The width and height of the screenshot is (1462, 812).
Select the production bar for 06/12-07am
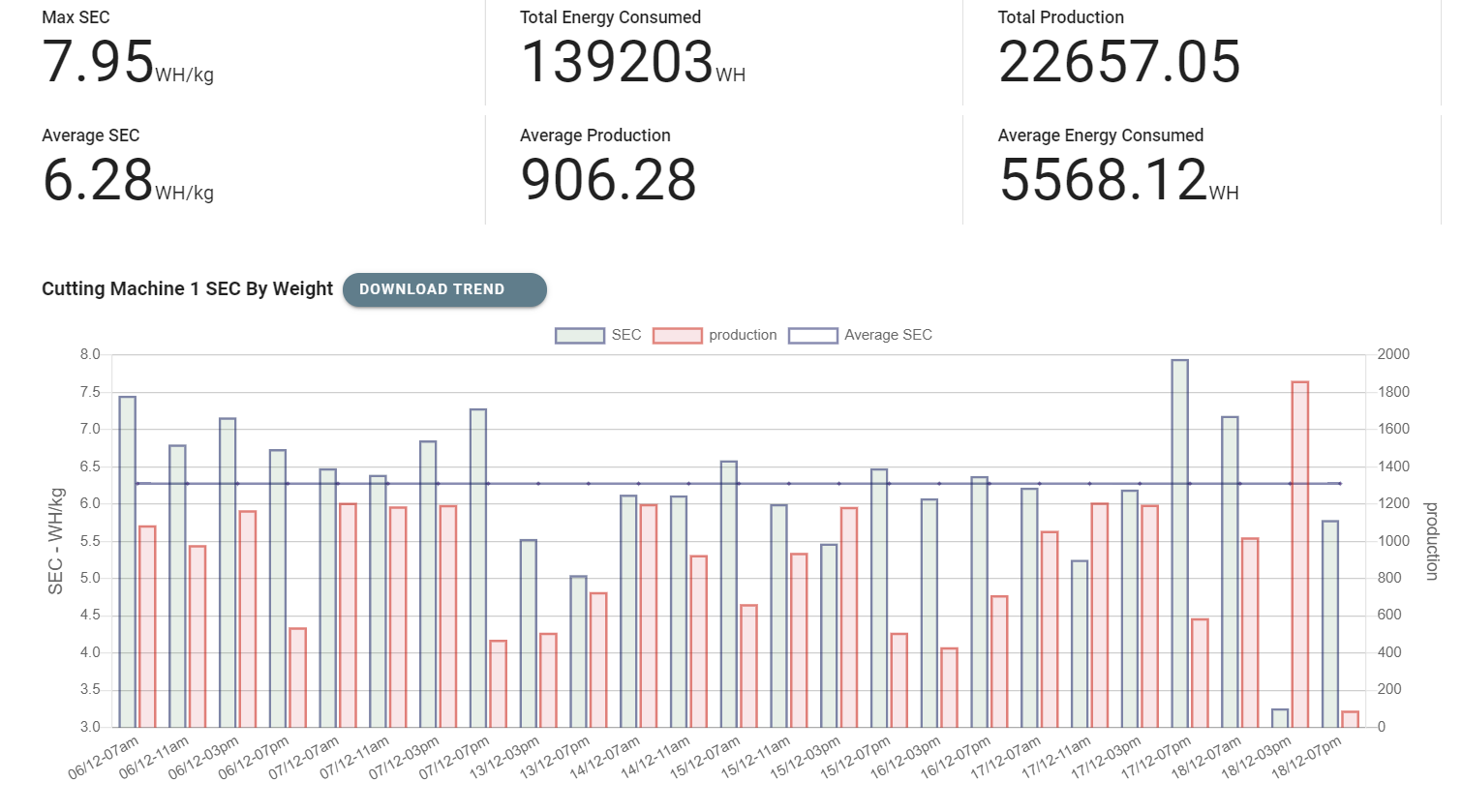tap(147, 627)
